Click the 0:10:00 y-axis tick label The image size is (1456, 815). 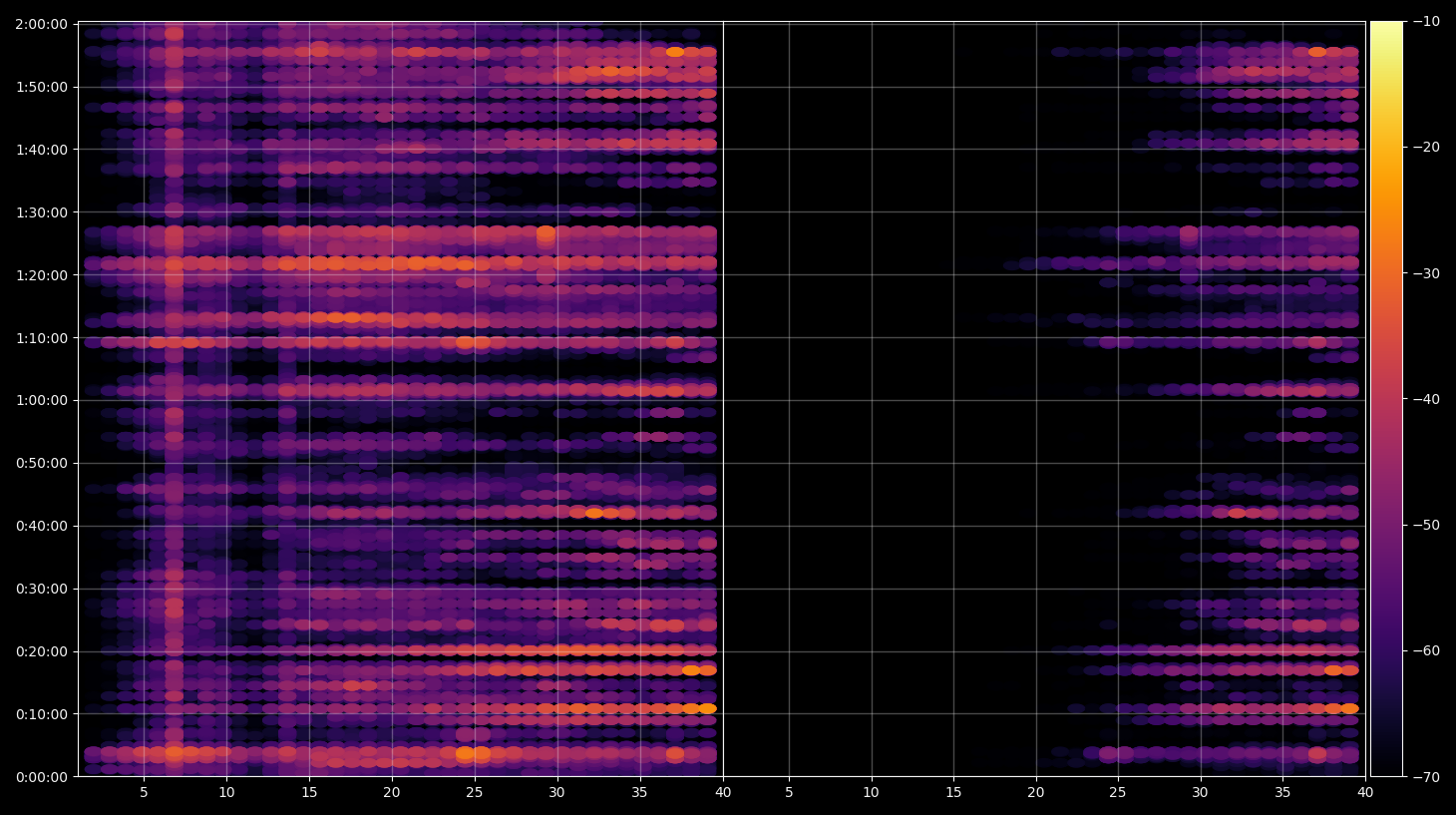pyautogui.click(x=41, y=714)
